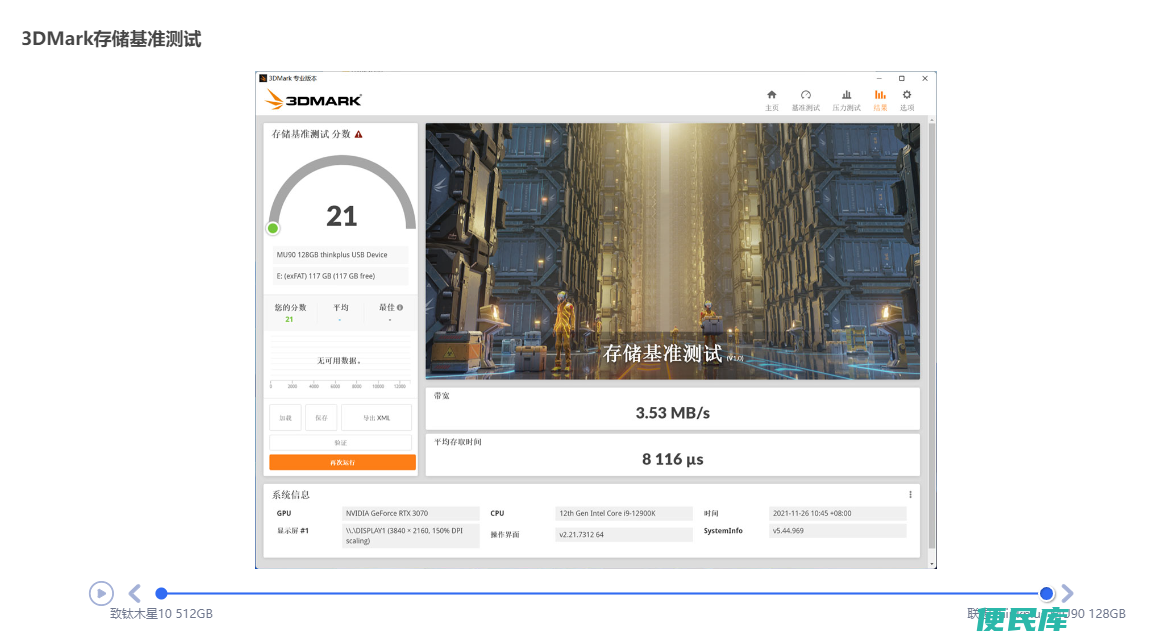Viewport: 1156px width, 641px height.
Task: Select the GPU value NVIDIA GeForce RTX 3070
Action: coord(387,513)
